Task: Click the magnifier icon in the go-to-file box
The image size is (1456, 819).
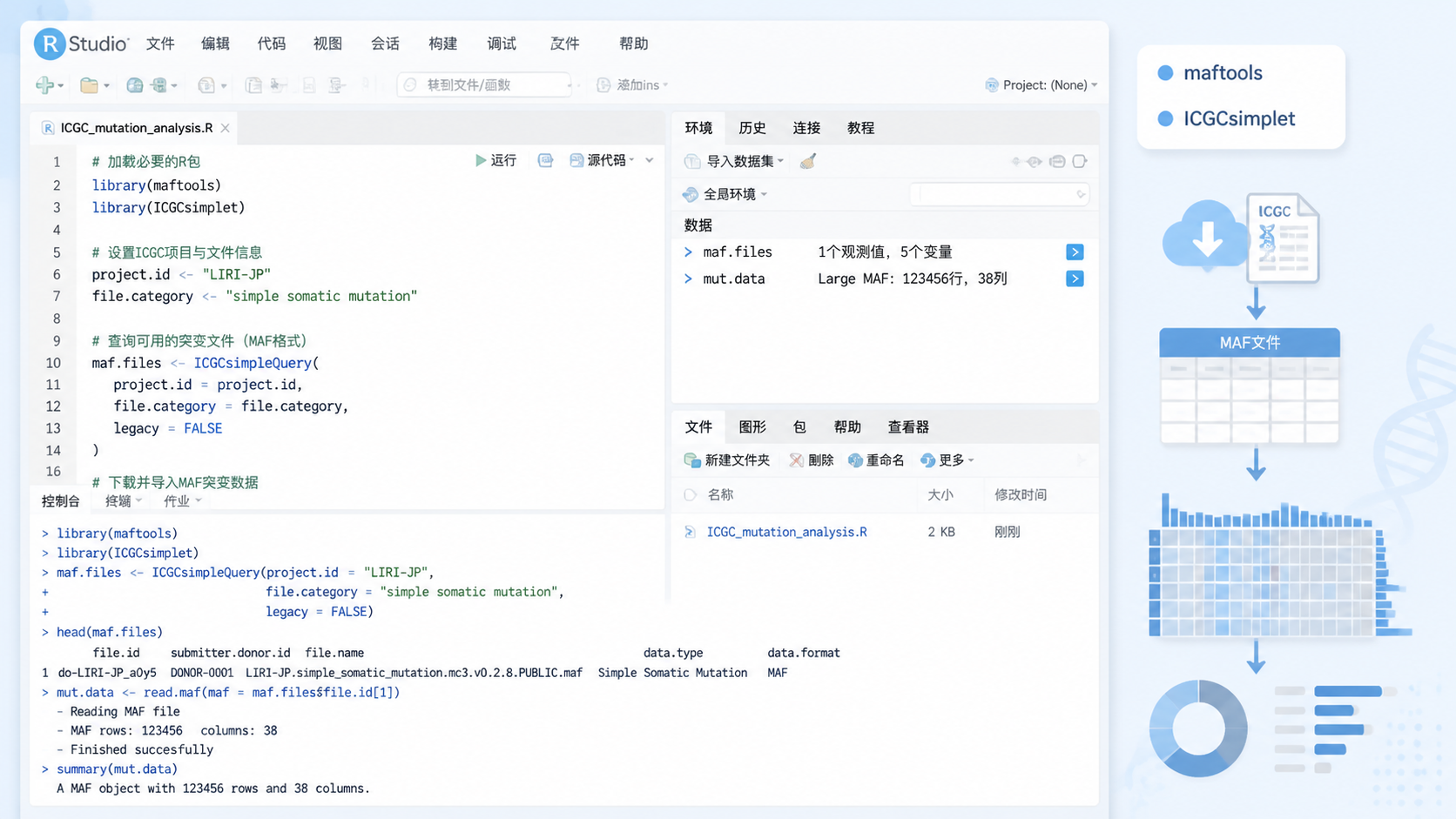Action: [411, 84]
